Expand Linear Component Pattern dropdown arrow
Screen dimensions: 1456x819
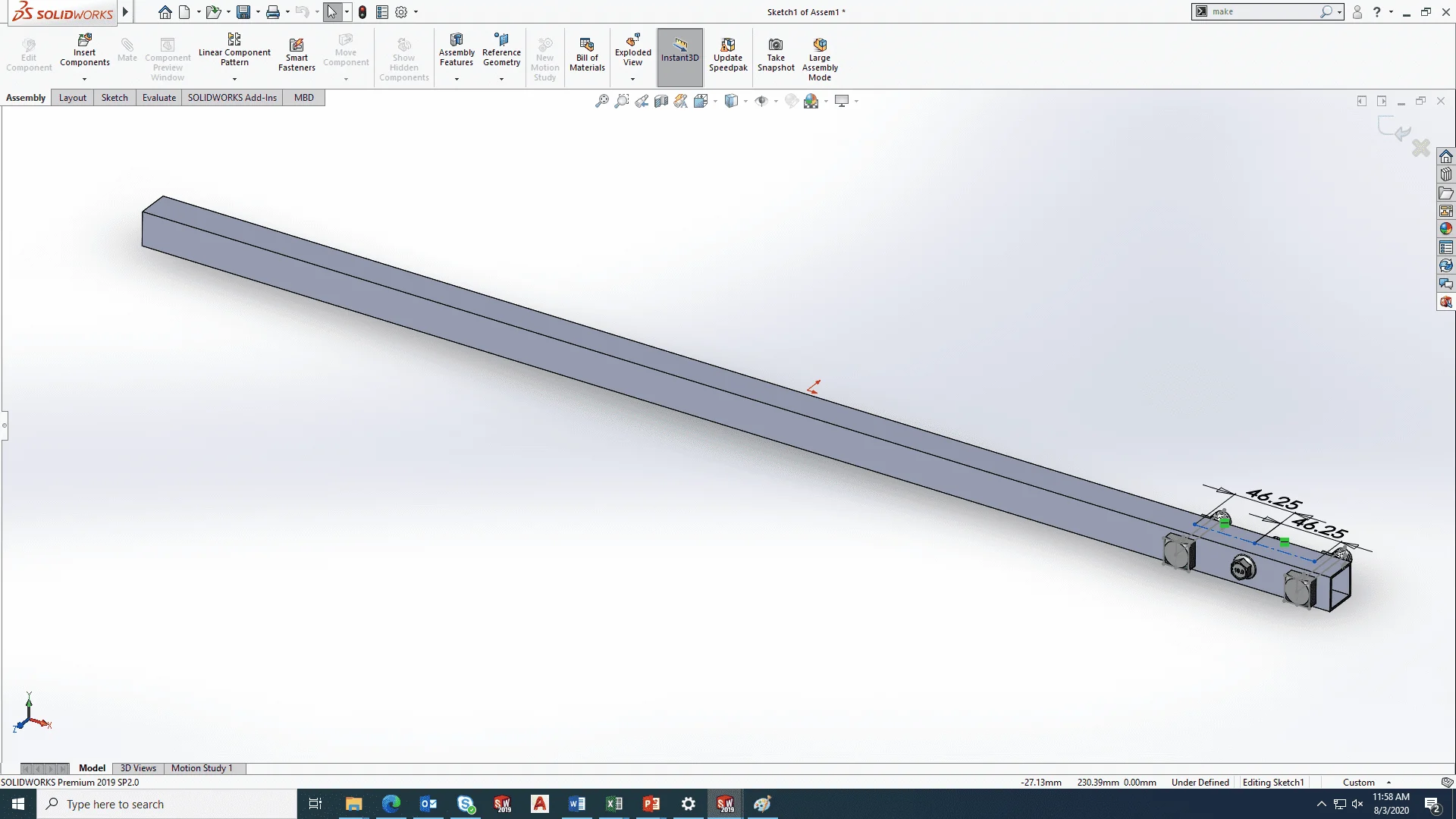(234, 79)
